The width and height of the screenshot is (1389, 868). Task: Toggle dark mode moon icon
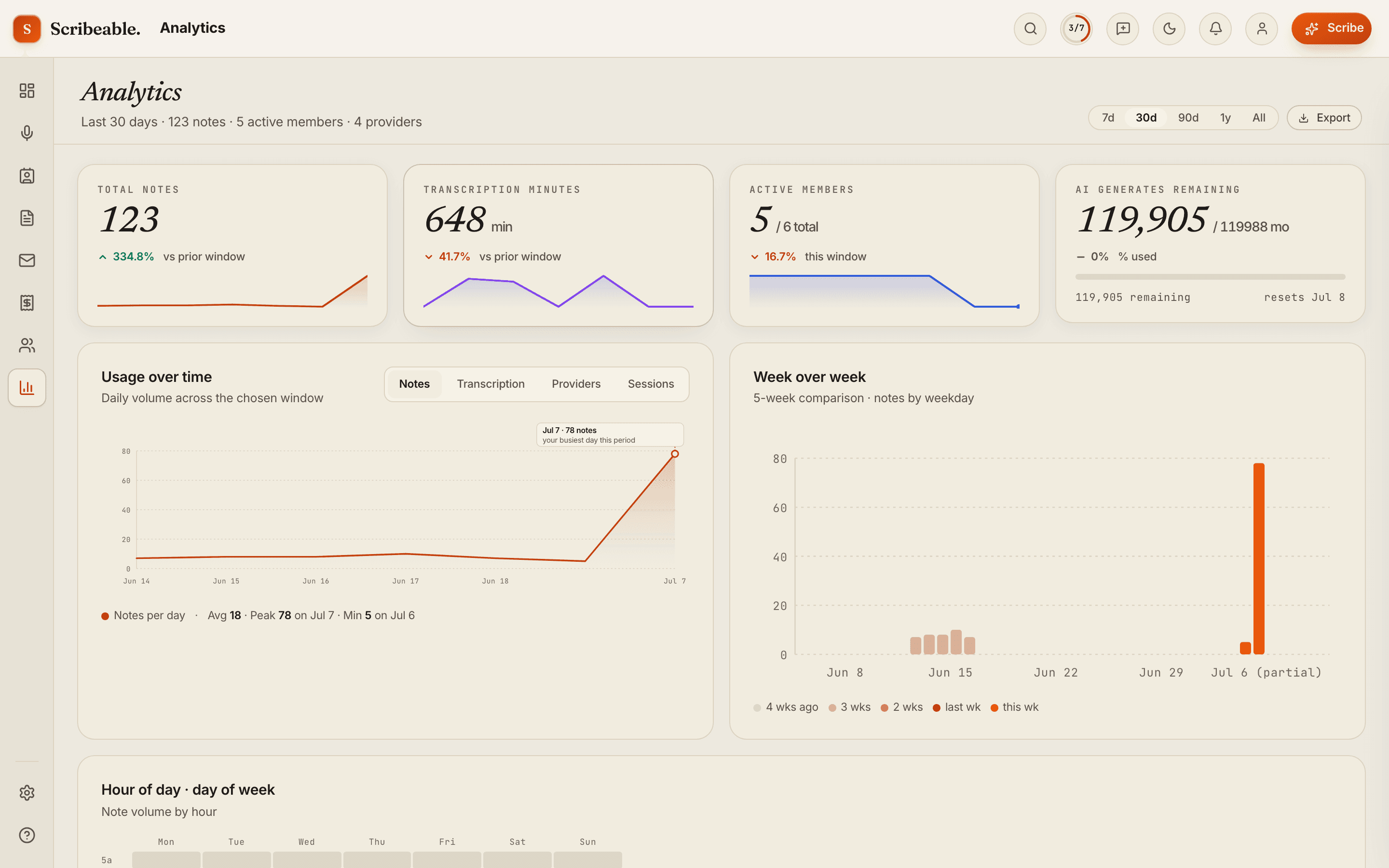1169,29
